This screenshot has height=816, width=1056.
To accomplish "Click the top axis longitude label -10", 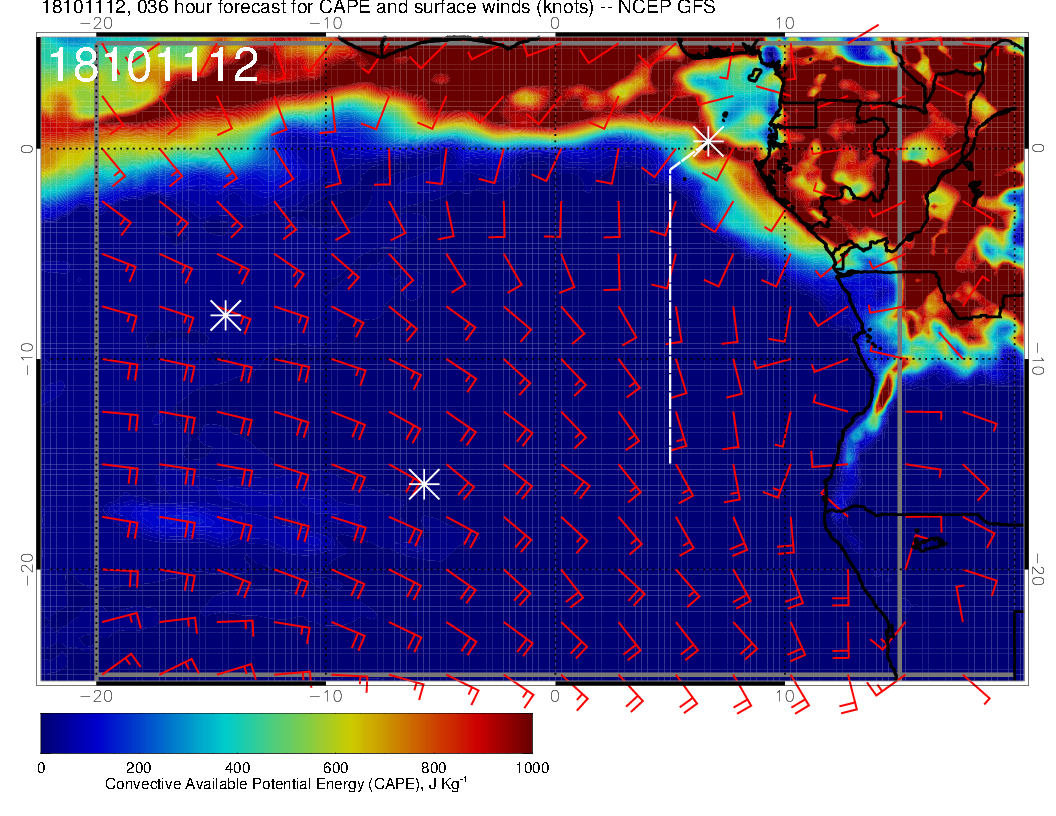I will click(326, 24).
